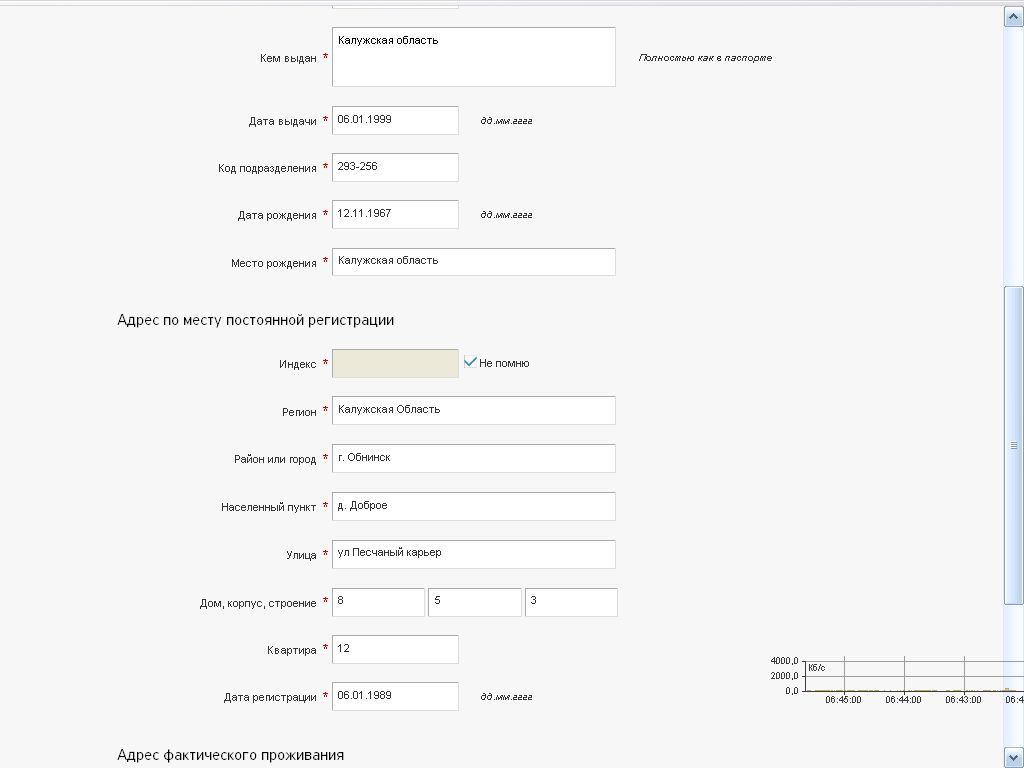Click the "Улица" input field
Screen dimensions: 1024x768
(x=473, y=554)
